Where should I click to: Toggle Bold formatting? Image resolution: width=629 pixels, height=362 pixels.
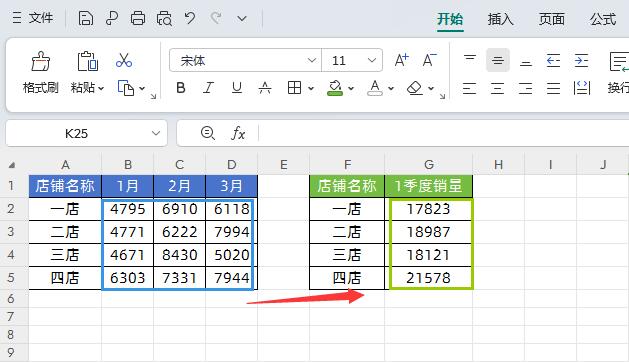pyautogui.click(x=181, y=87)
